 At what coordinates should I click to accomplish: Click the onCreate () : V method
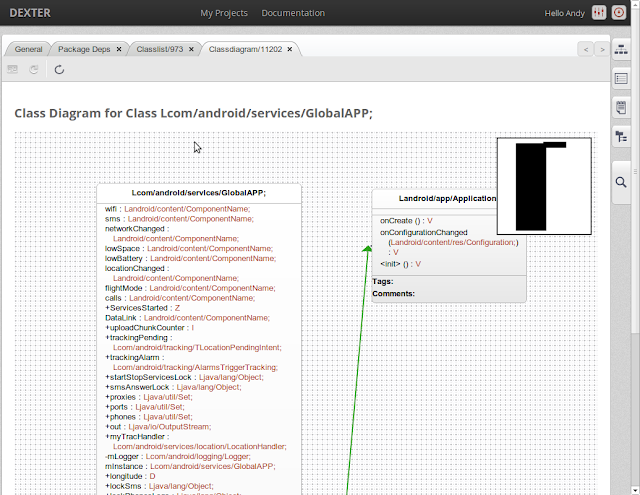(x=406, y=221)
